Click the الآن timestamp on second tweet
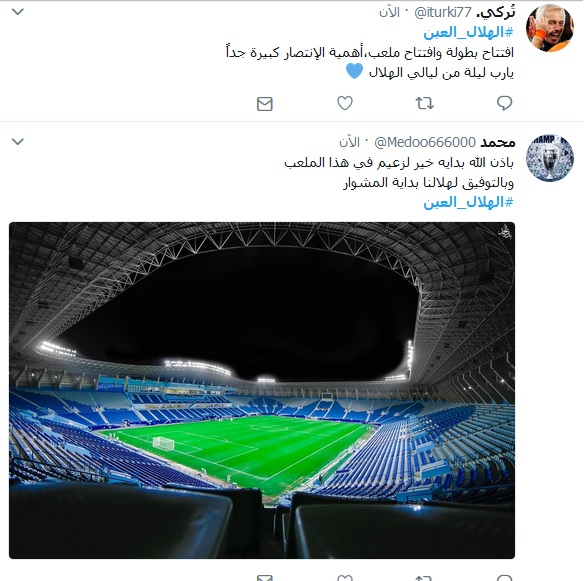The image size is (586, 581). pyautogui.click(x=349, y=142)
